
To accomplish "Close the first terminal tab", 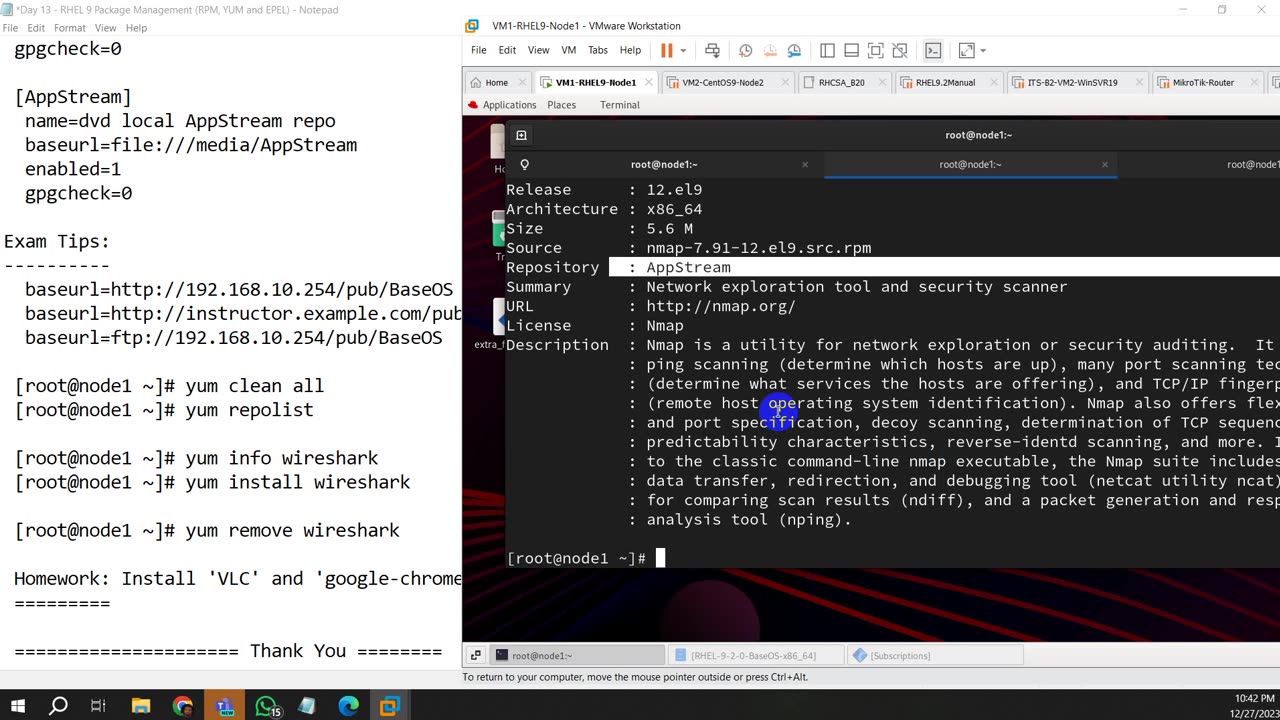I will tap(805, 165).
